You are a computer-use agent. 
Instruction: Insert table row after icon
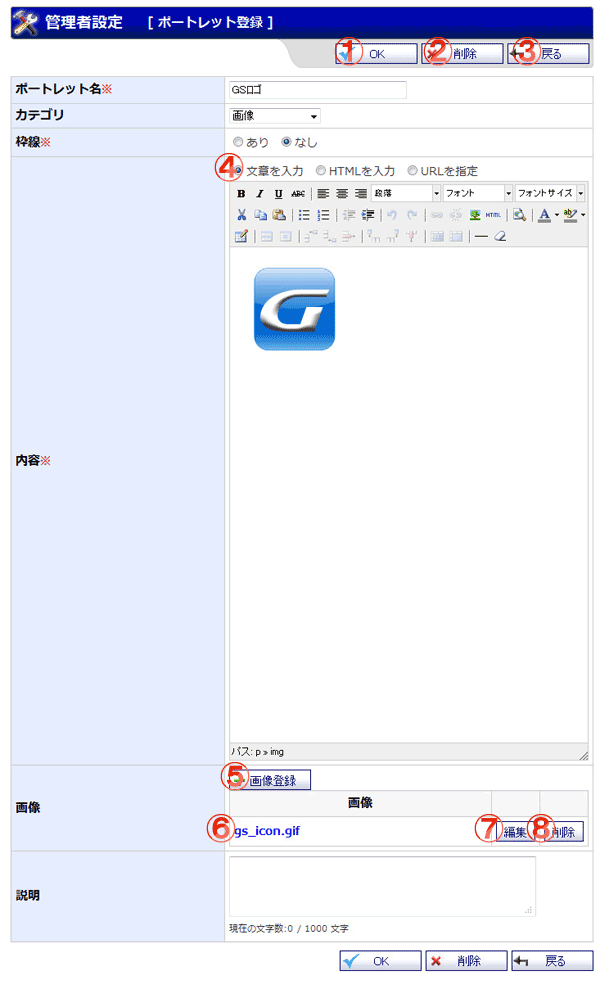click(328, 237)
